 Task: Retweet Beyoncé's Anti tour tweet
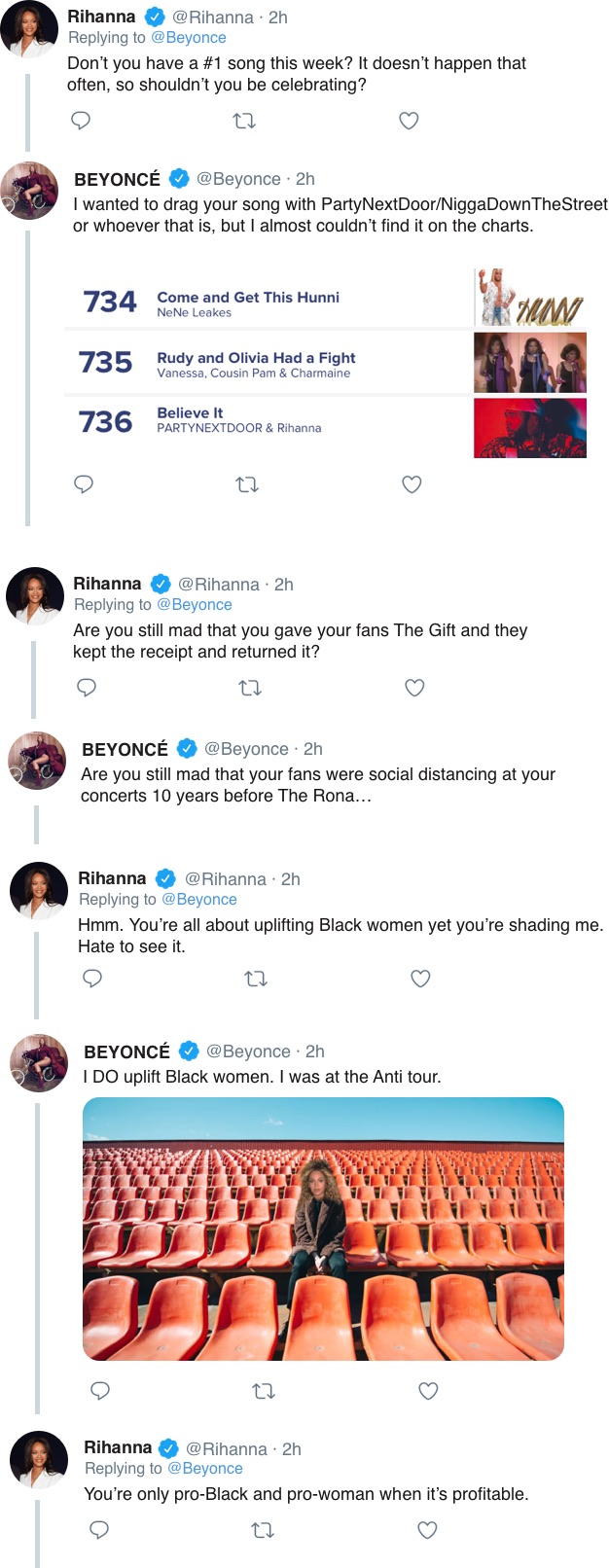click(264, 1391)
